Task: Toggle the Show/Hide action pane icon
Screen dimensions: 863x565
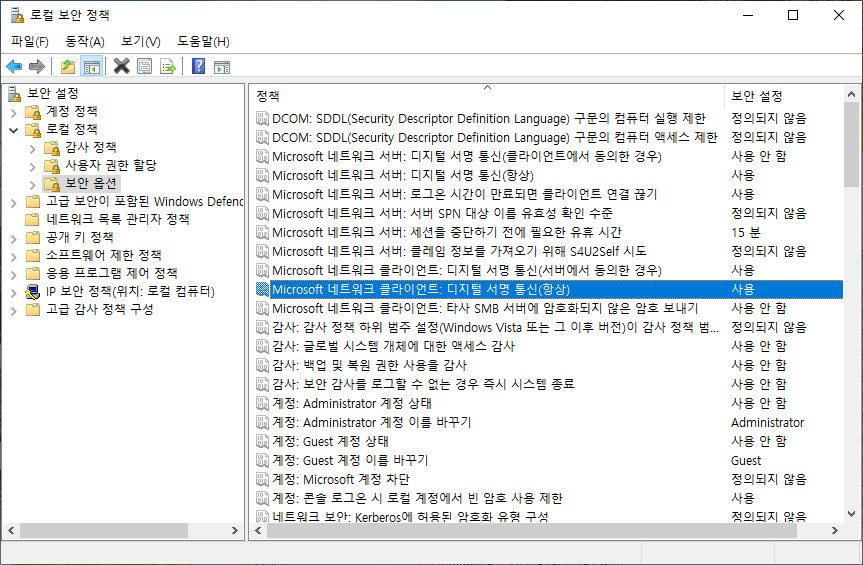Action: coord(222,67)
